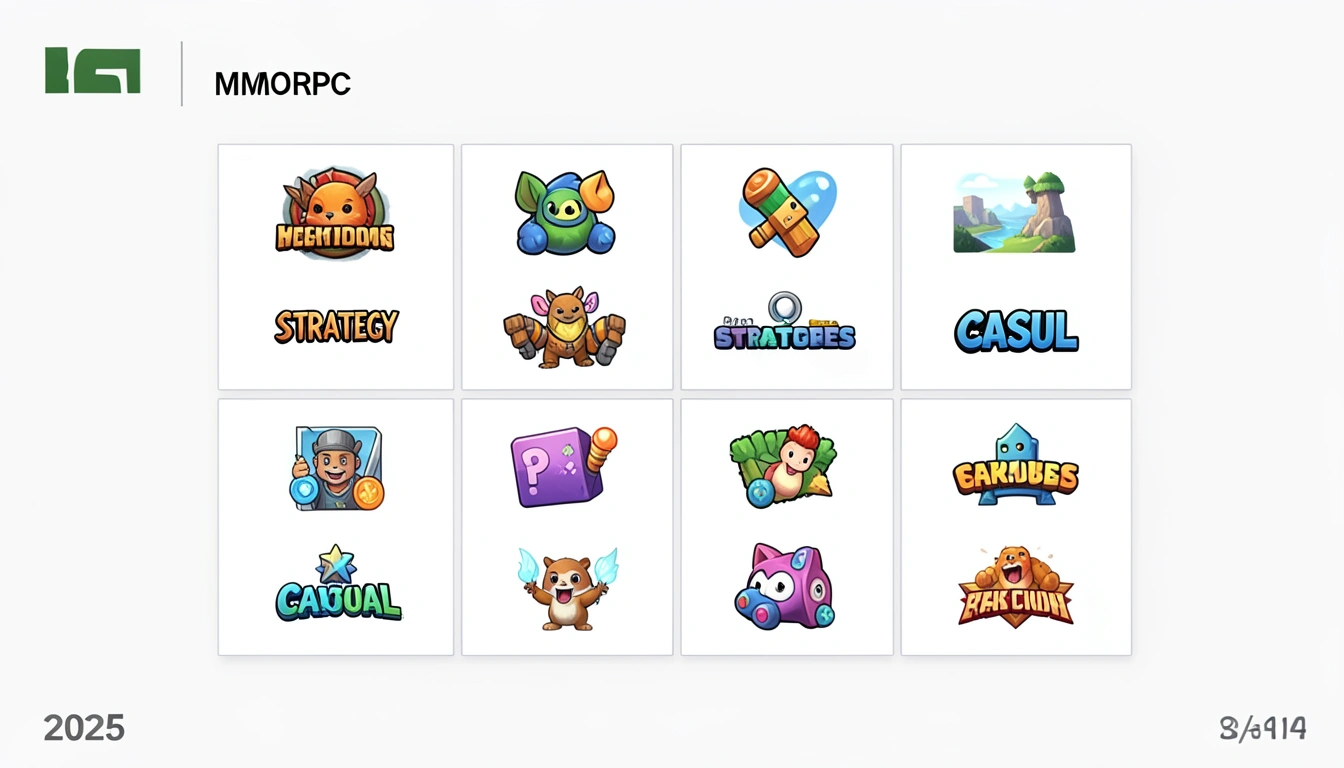
Task: Open the landscape cliff and river thumbnail
Action: [1014, 212]
